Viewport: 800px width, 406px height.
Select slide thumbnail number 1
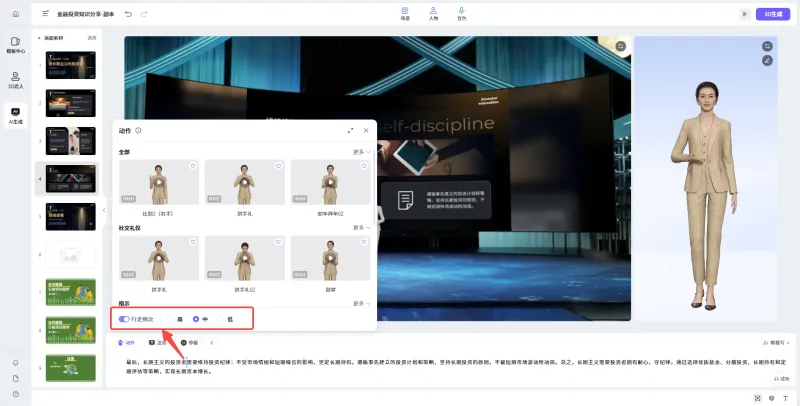tap(70, 65)
